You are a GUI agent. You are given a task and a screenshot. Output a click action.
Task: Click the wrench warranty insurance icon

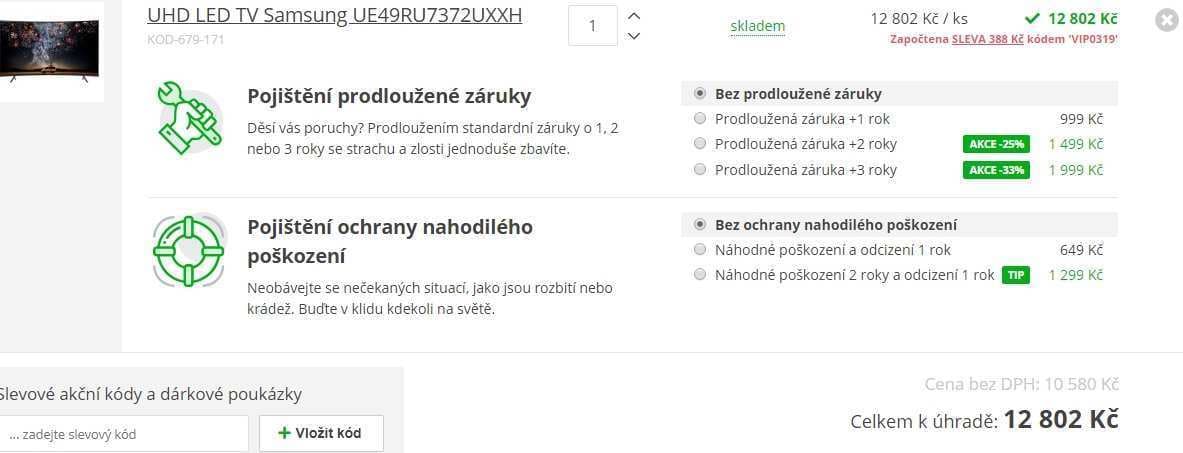tap(189, 117)
